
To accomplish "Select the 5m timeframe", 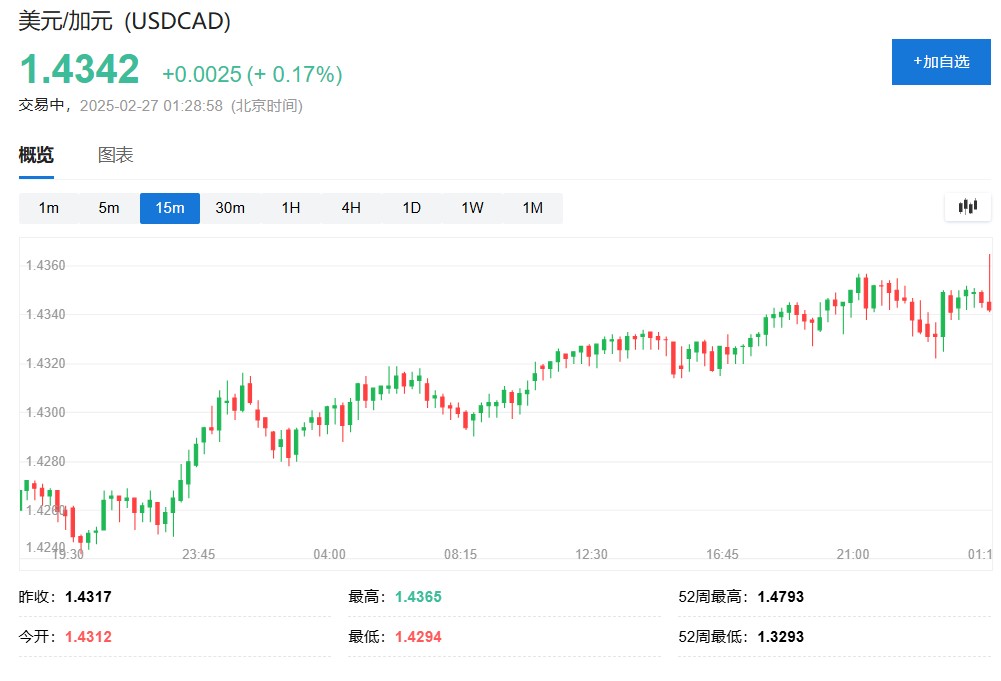I will (109, 208).
